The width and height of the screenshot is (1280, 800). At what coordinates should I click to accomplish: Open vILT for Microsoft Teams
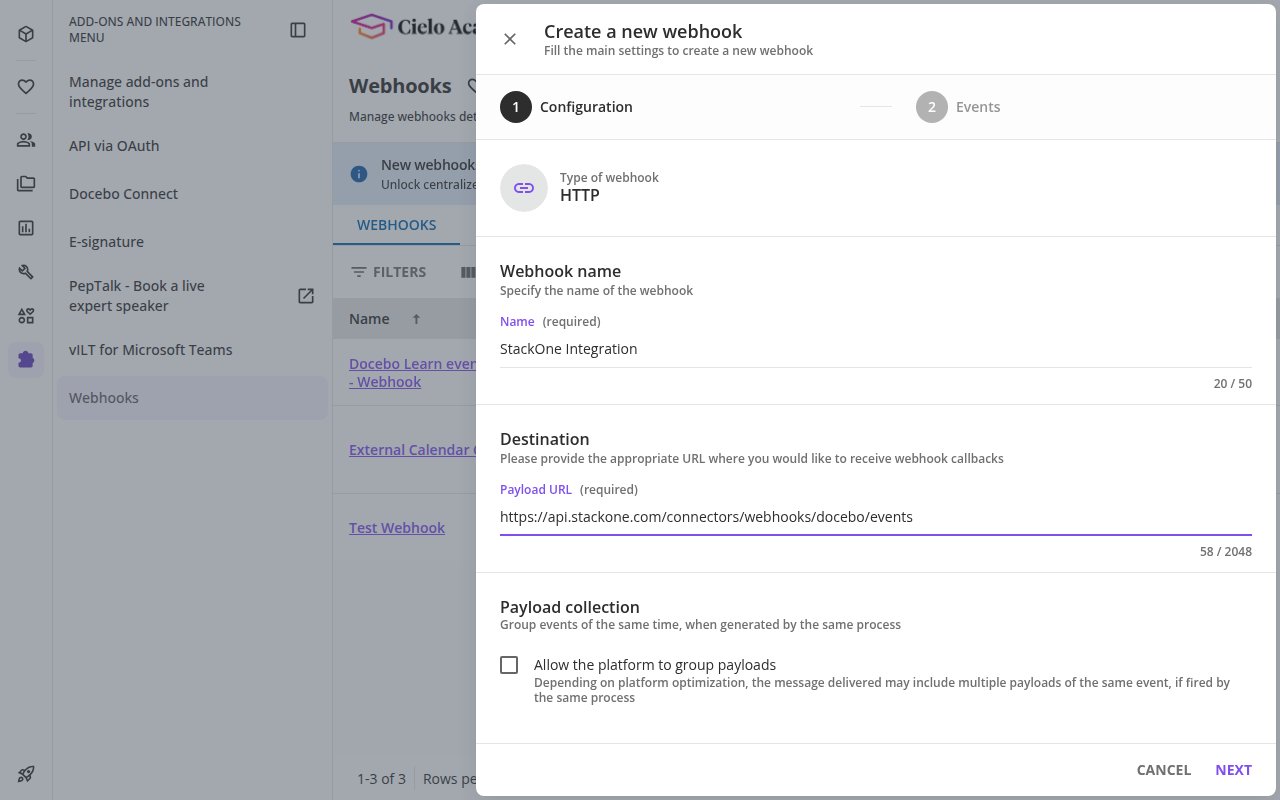192,350
